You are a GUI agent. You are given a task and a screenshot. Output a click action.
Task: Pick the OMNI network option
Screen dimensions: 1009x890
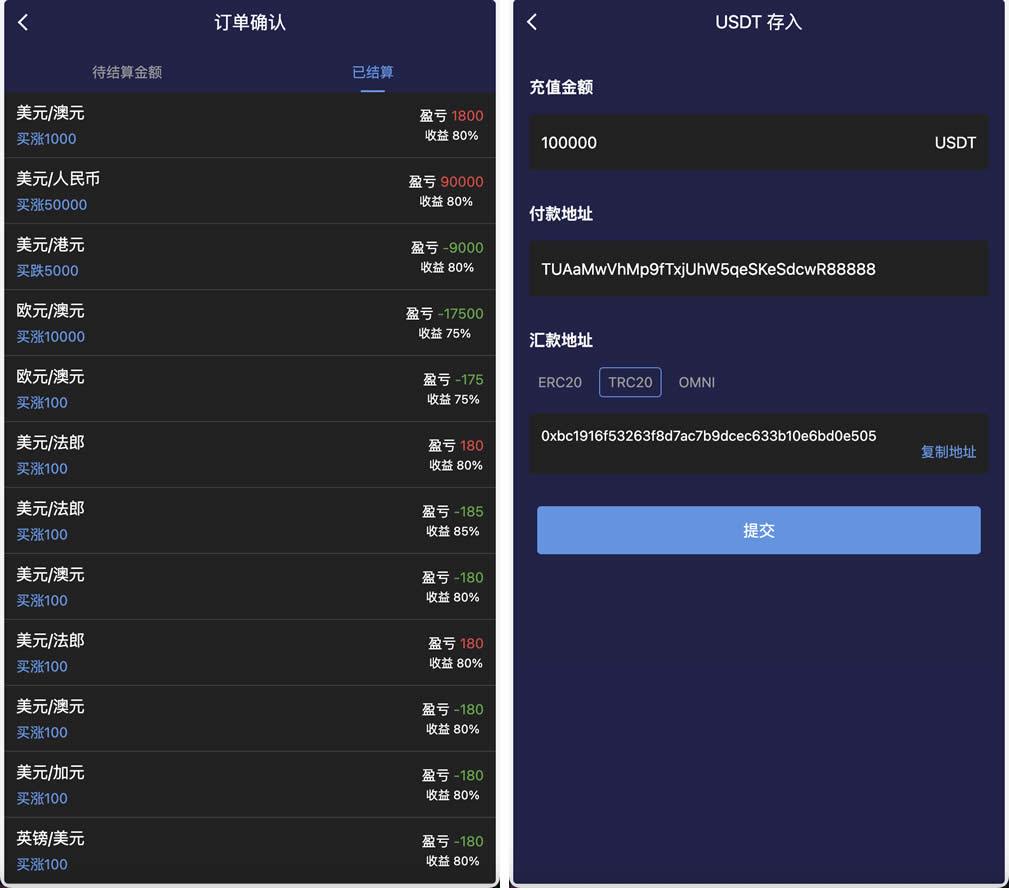[x=697, y=382]
